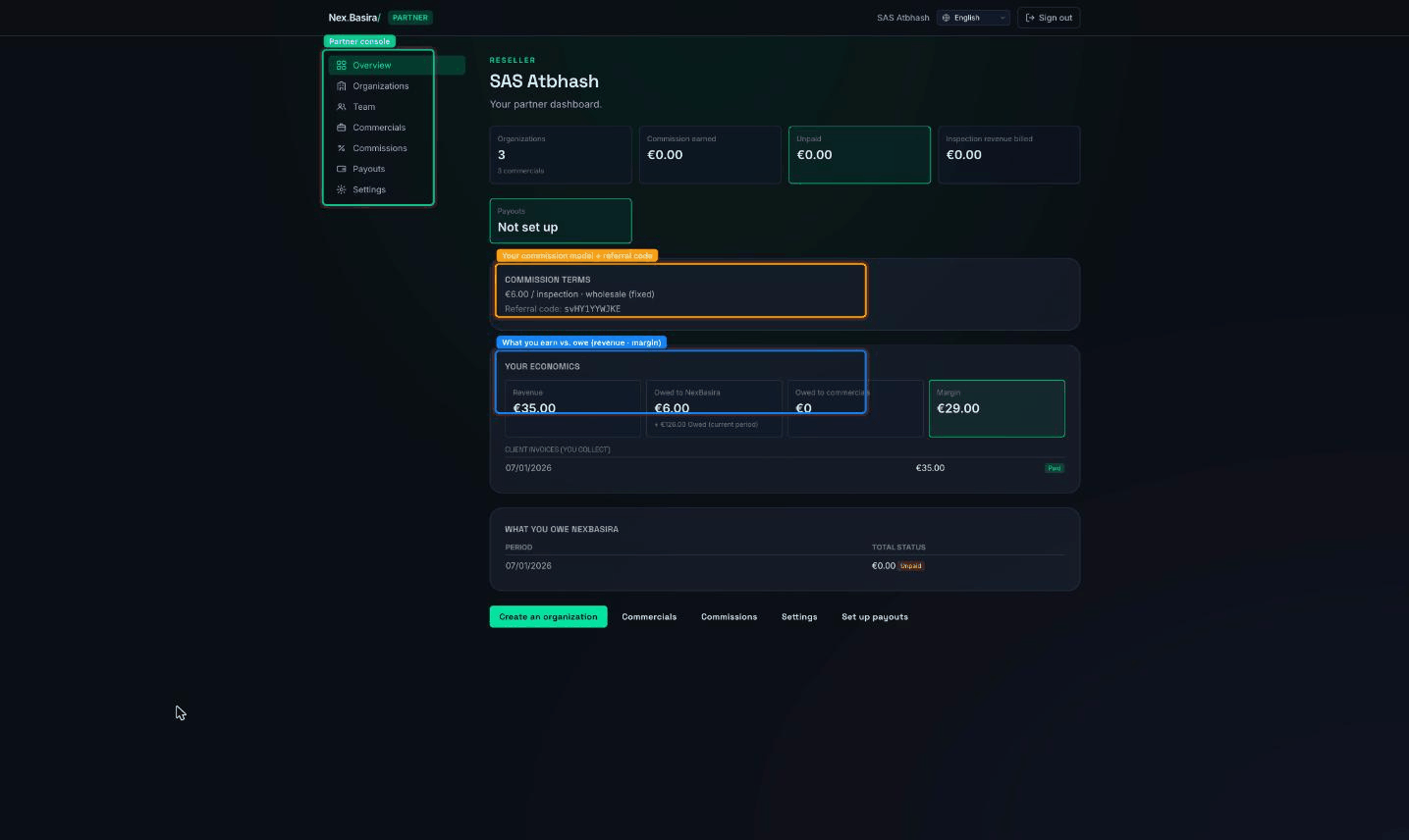Open Payouts via the wallet icon

[x=341, y=169]
